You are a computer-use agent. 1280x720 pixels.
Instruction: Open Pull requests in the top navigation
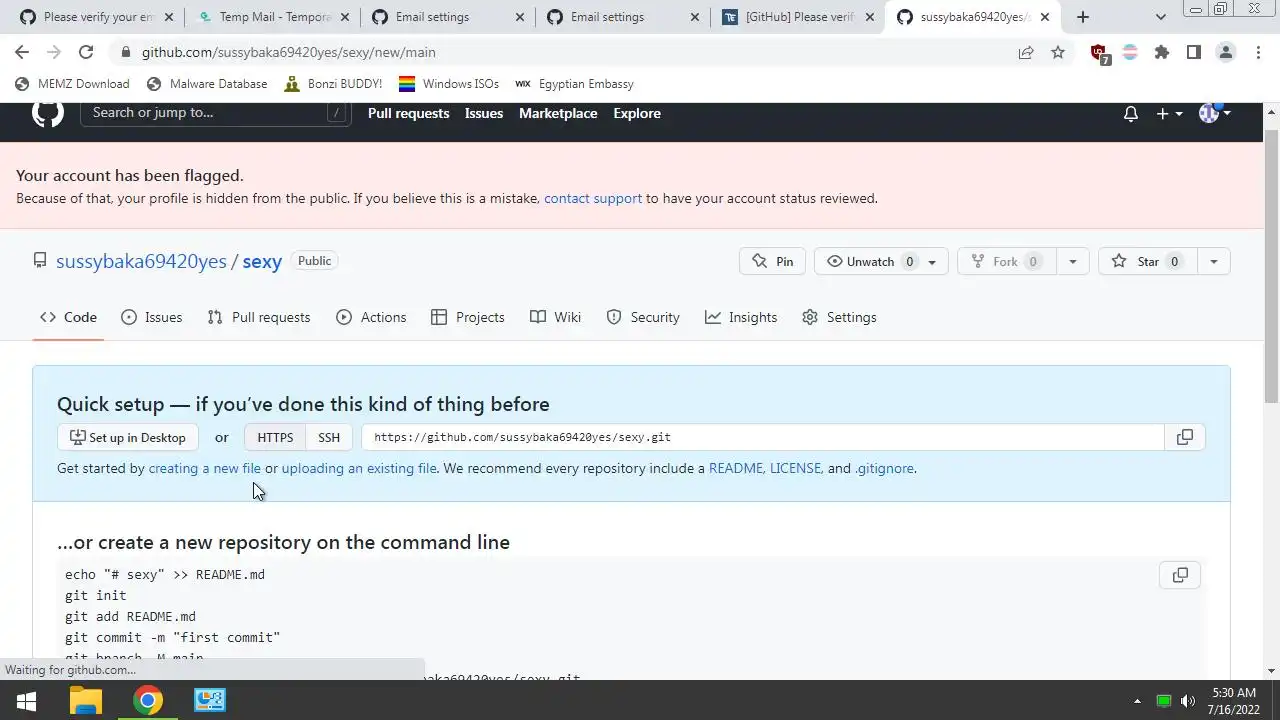point(408,113)
